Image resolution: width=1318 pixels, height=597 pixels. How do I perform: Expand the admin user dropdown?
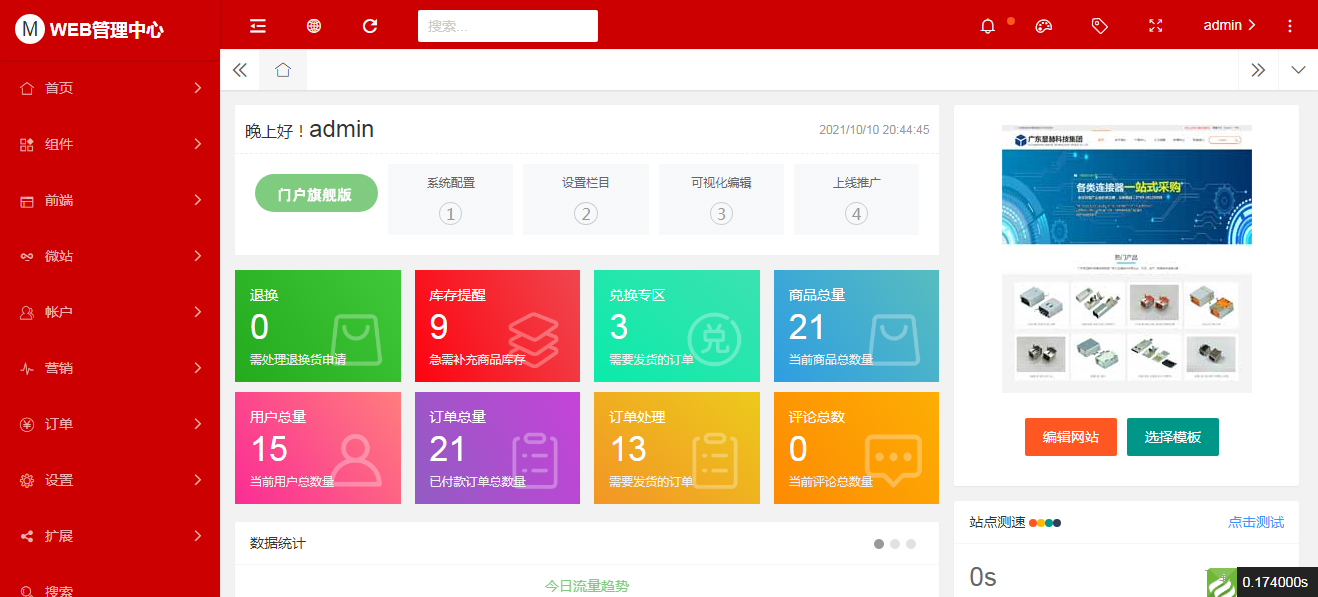click(x=1229, y=25)
